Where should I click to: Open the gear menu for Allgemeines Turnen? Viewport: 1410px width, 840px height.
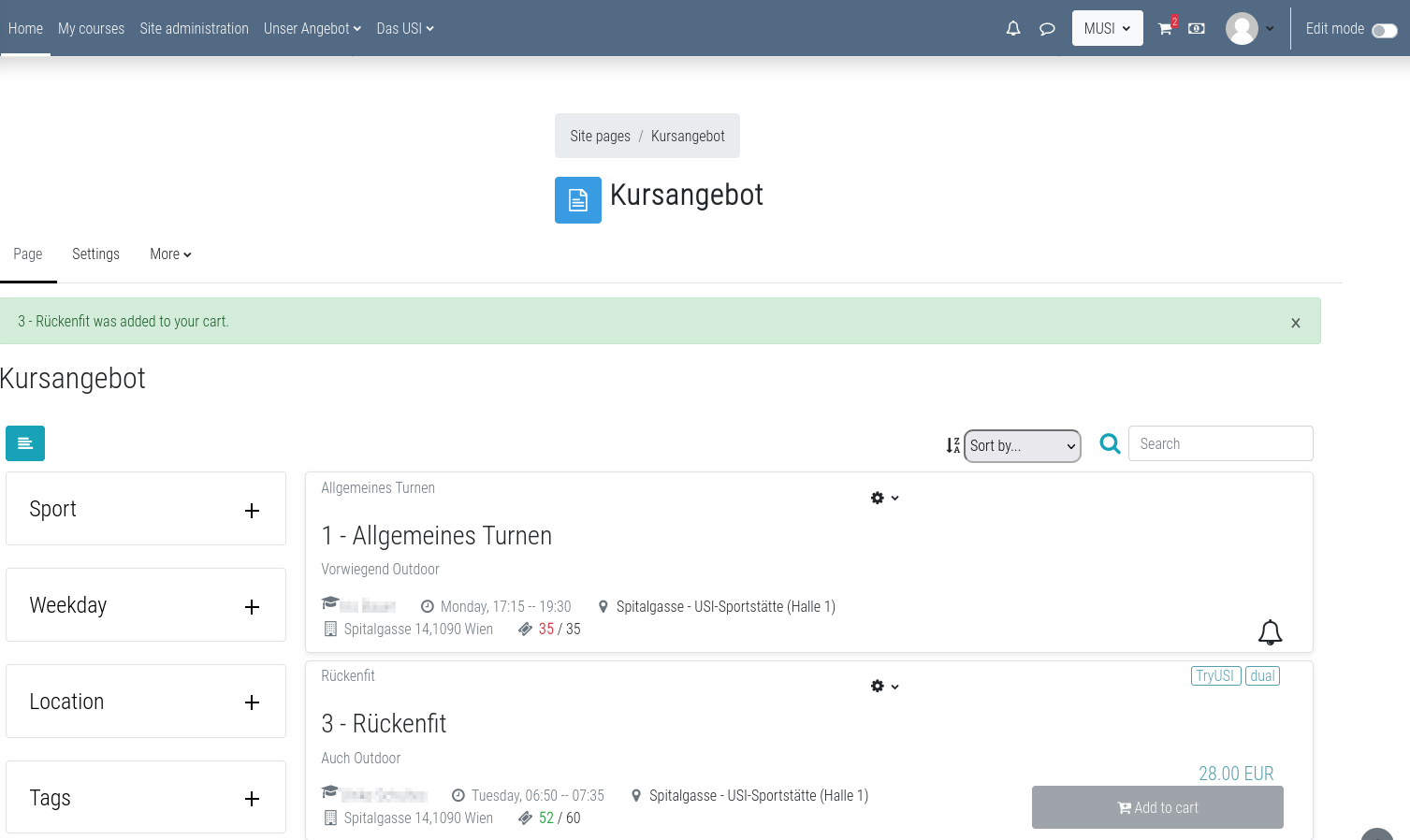coord(884,499)
